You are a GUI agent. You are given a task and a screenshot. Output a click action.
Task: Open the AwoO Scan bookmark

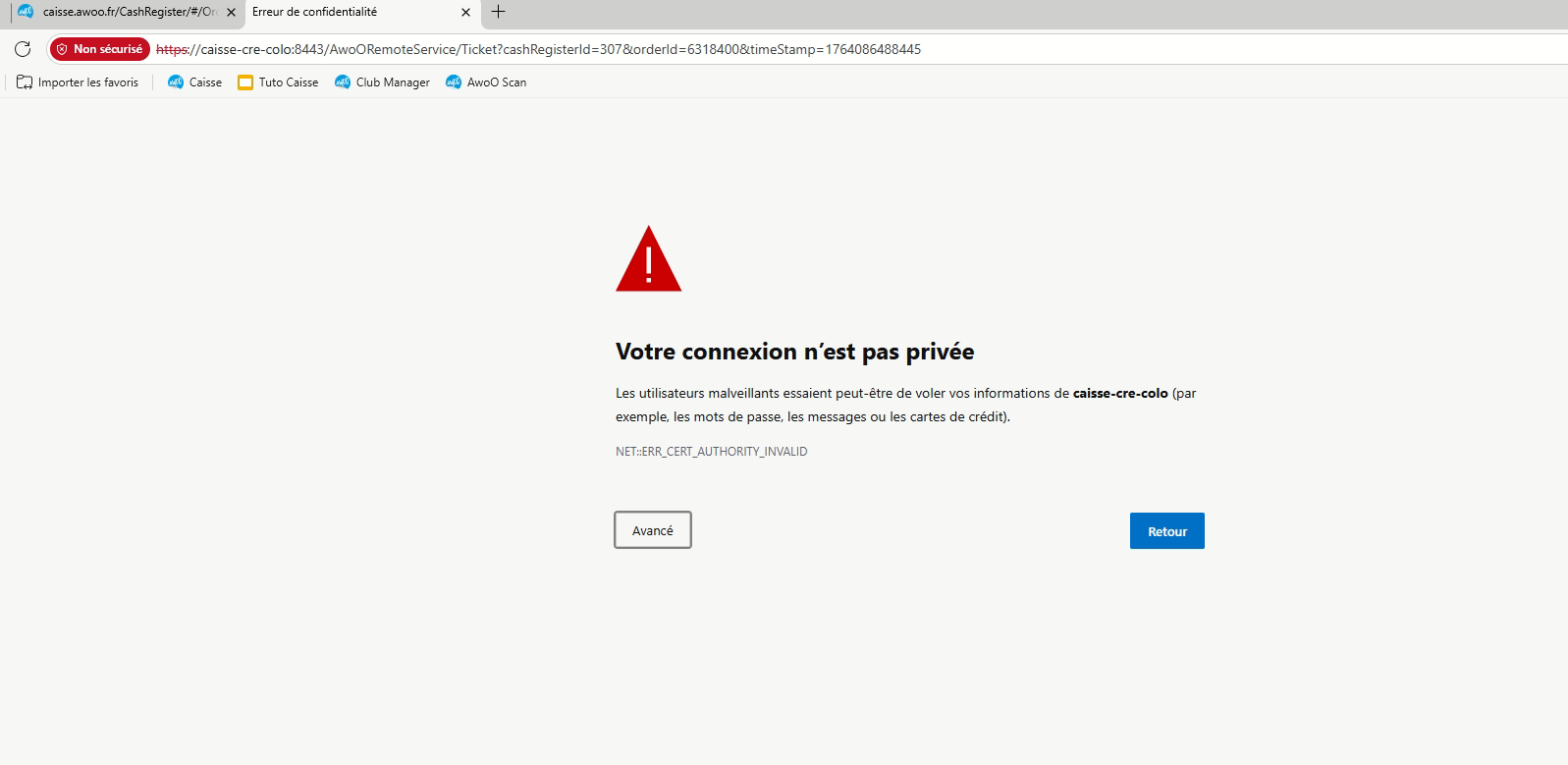click(x=486, y=82)
